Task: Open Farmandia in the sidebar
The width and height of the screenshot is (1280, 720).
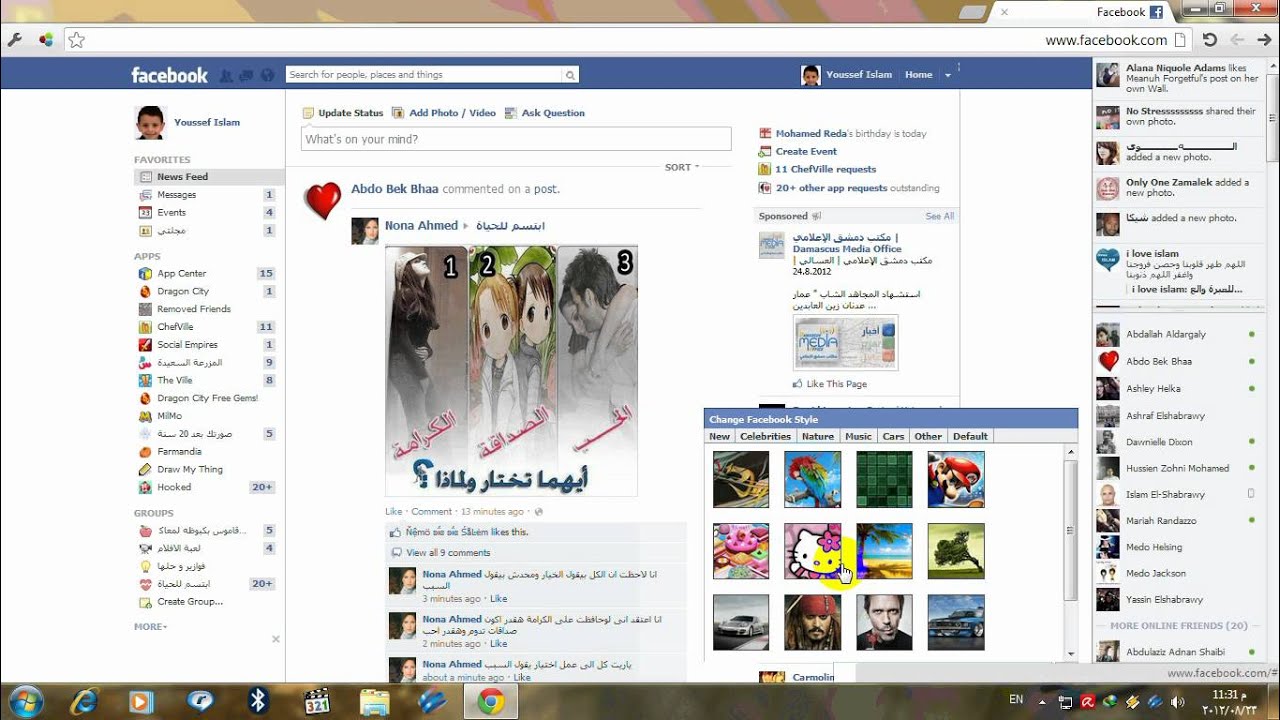Action: point(179,451)
